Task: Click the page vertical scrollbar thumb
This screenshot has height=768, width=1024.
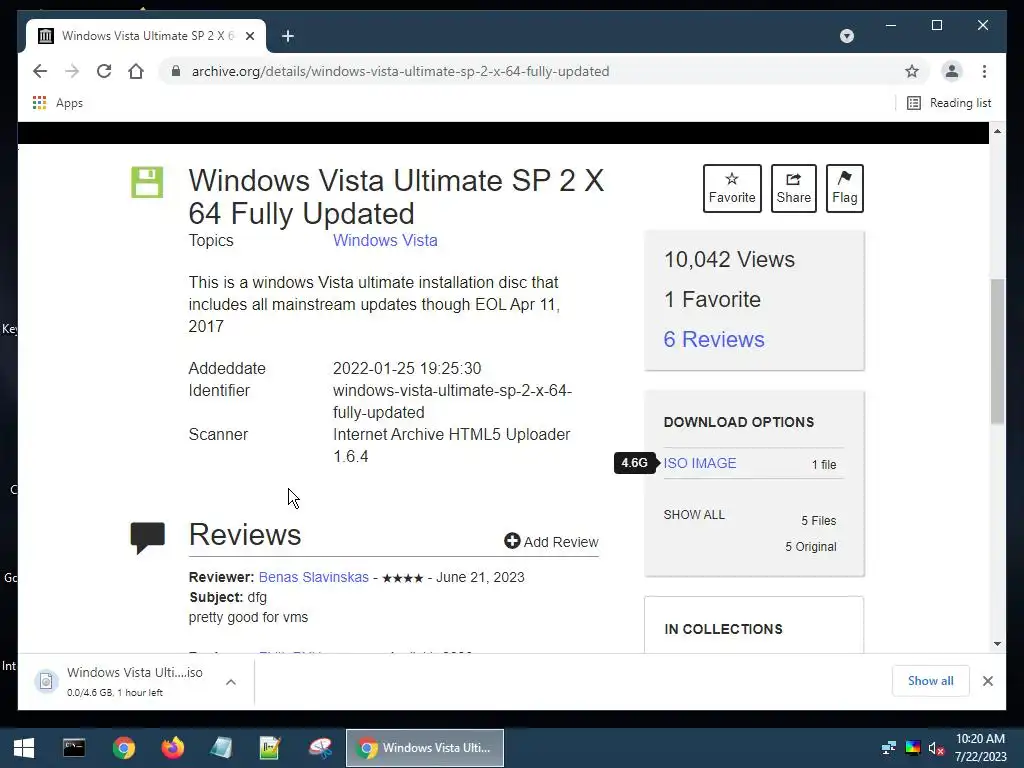Action: [997, 351]
